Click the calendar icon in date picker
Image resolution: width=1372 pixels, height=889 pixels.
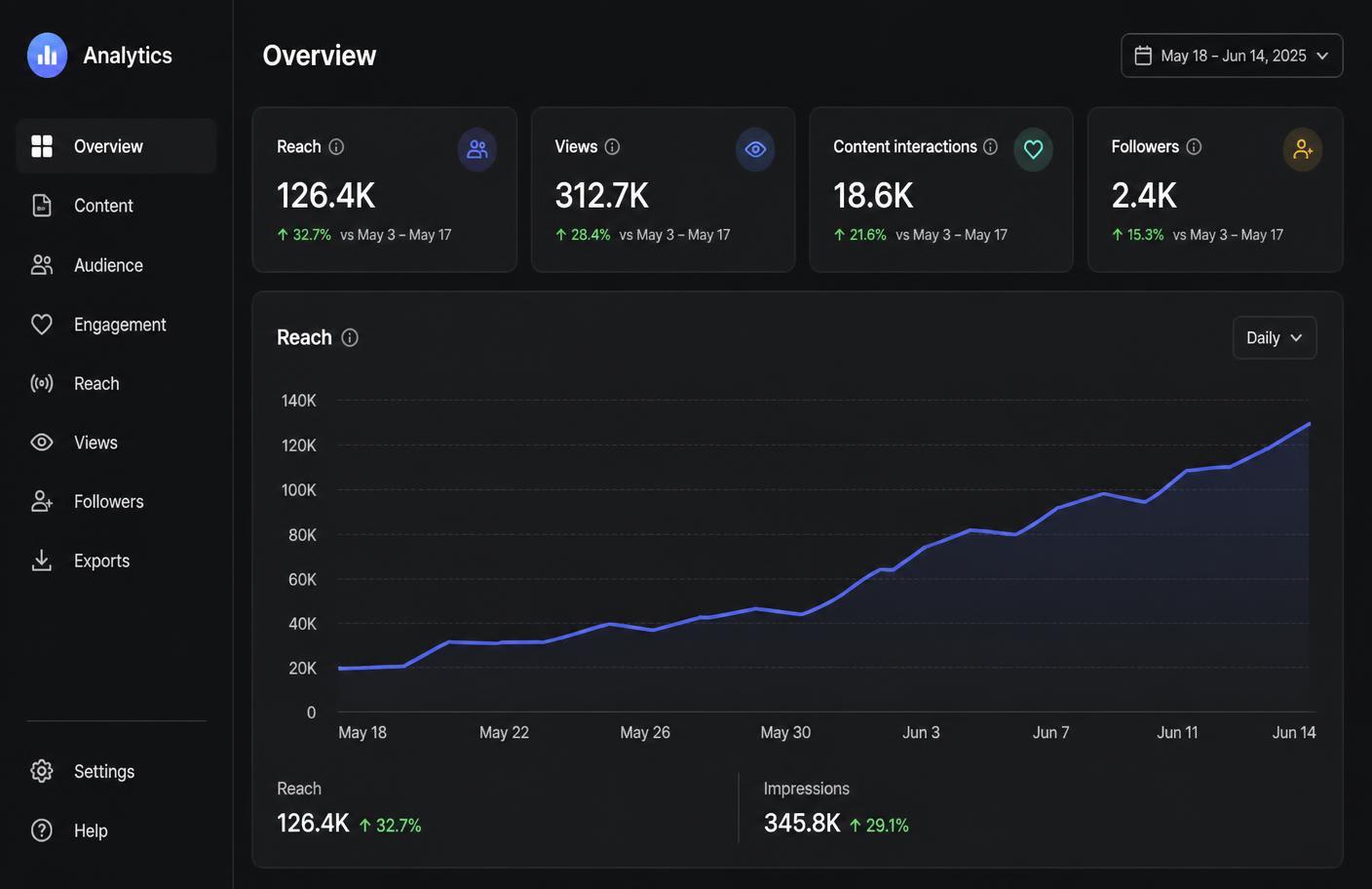tap(1143, 56)
